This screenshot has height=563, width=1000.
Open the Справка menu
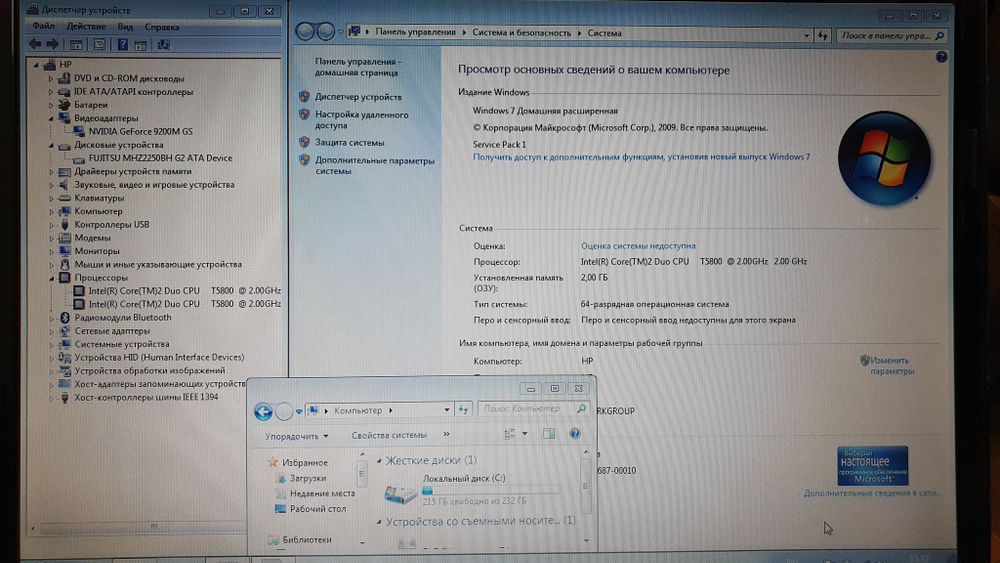click(x=161, y=27)
